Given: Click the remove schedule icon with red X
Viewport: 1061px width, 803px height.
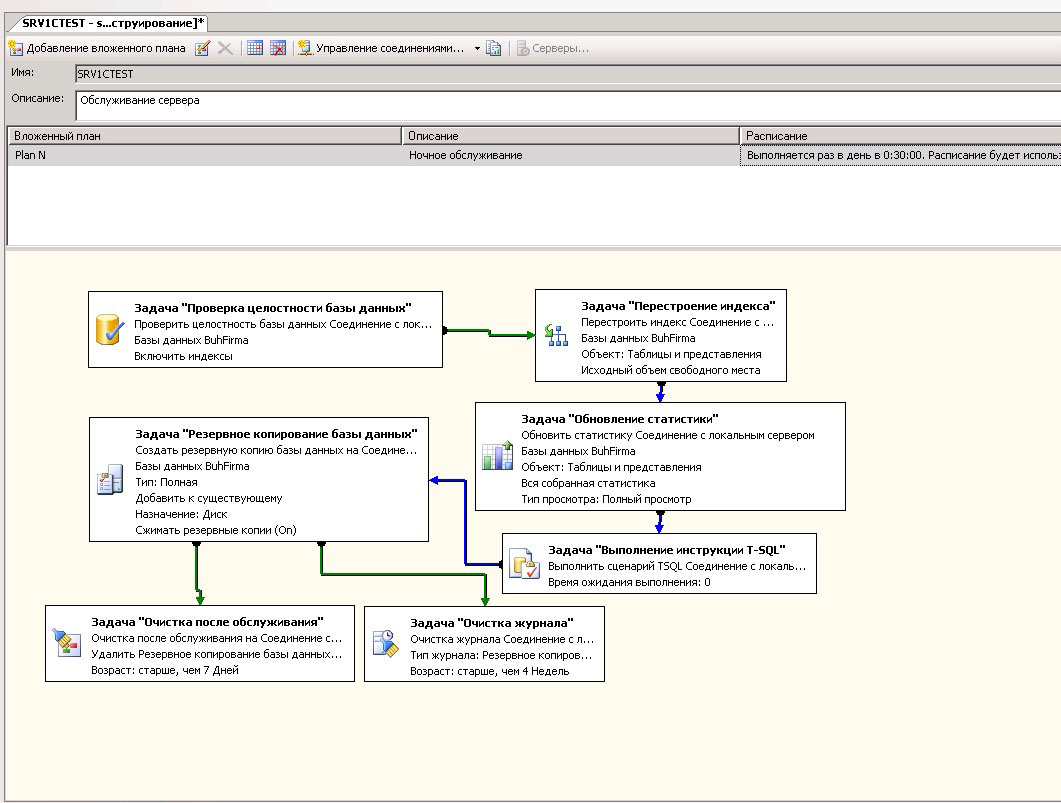Looking at the screenshot, I should pyautogui.click(x=278, y=48).
